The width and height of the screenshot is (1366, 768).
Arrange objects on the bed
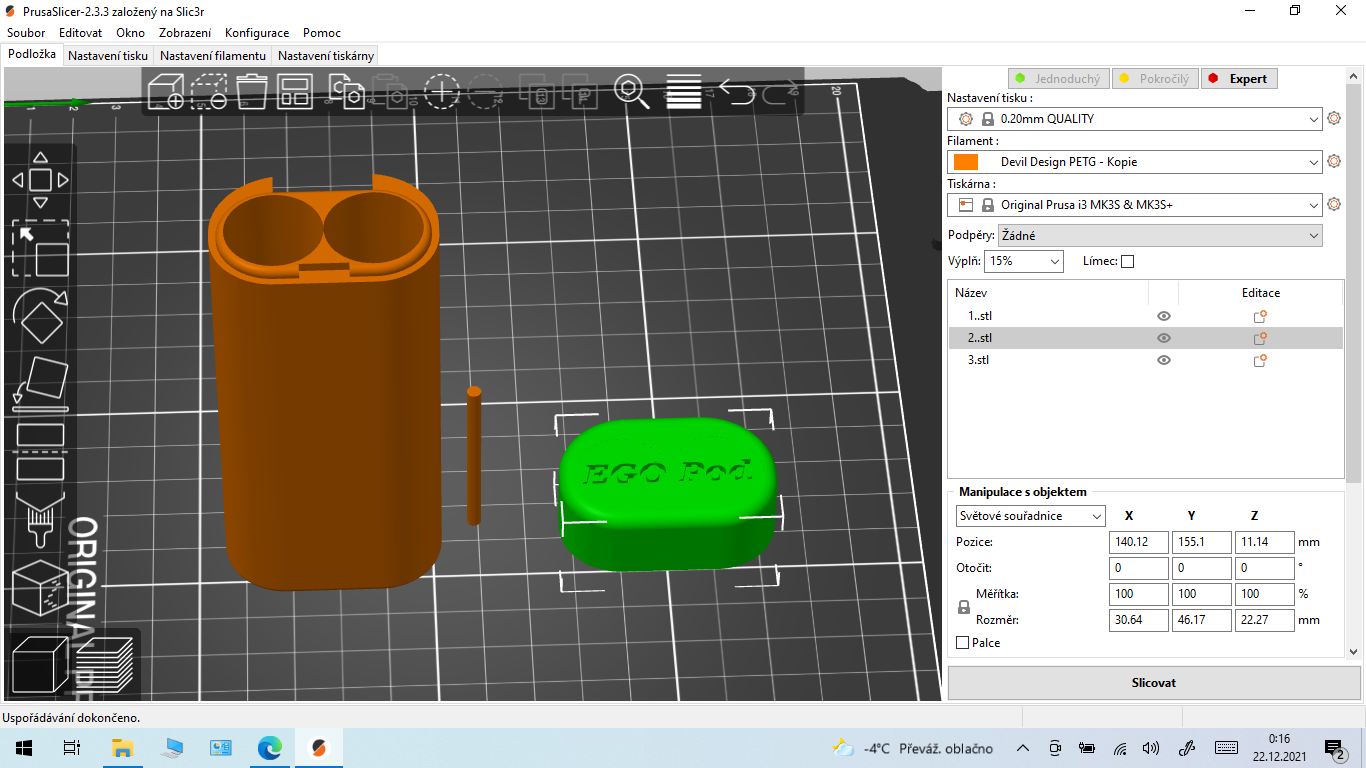(294, 91)
